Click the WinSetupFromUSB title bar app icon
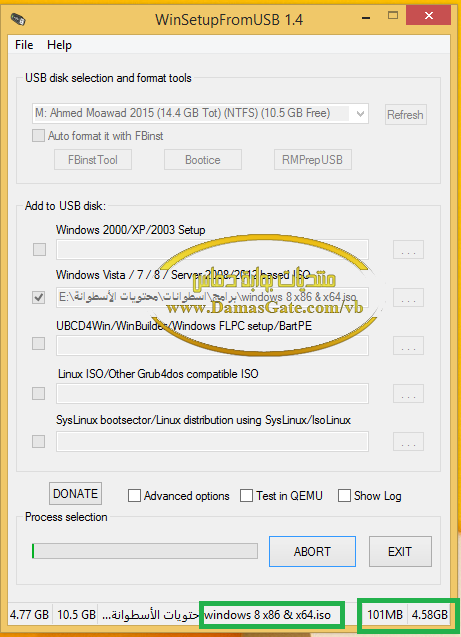This screenshot has width=461, height=637. click(18, 19)
